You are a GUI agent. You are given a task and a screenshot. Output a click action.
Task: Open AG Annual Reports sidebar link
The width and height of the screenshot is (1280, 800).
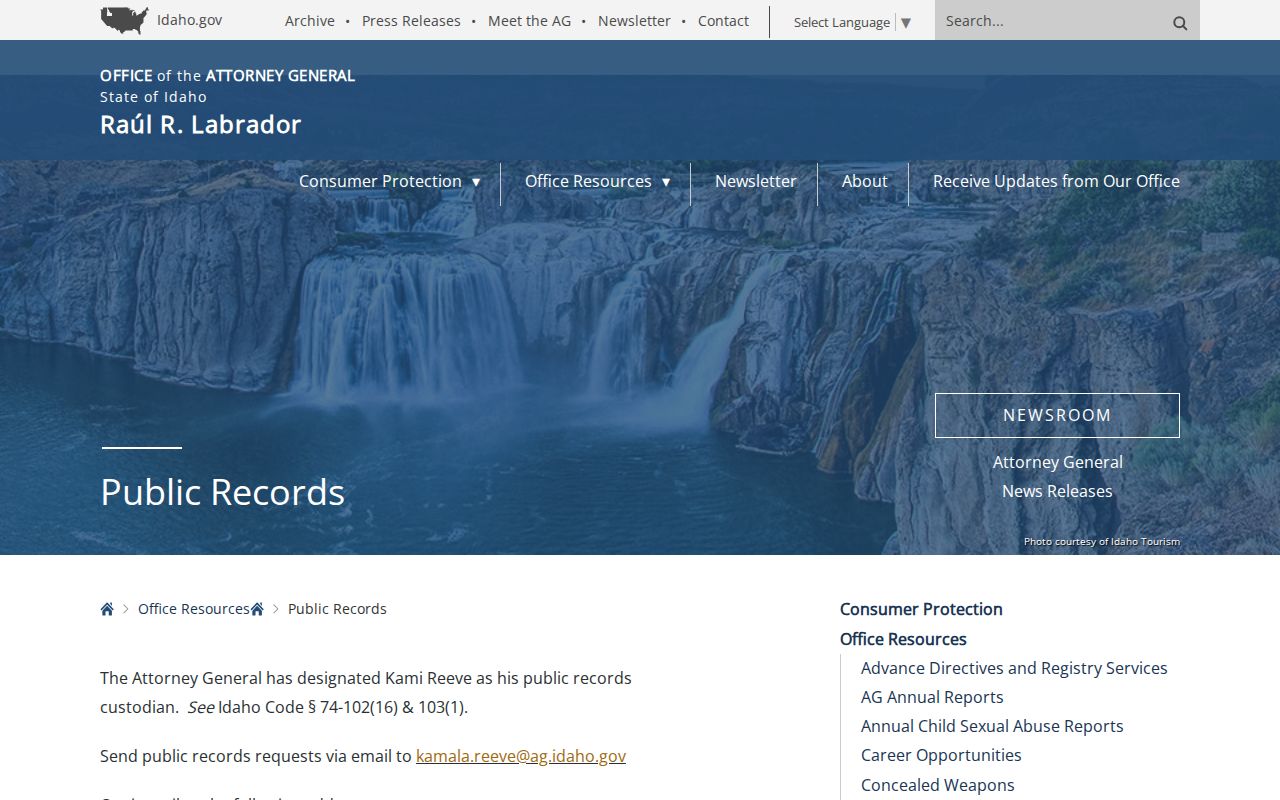tap(932, 697)
